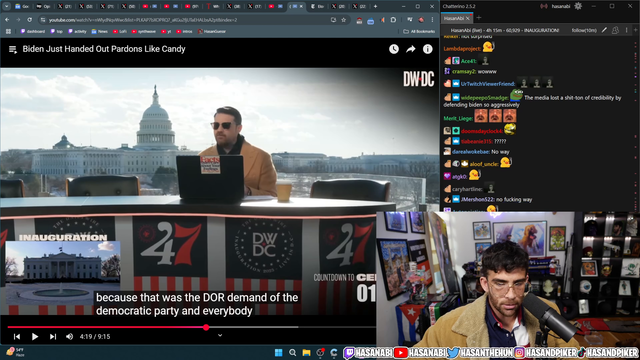The width and height of the screenshot is (640, 360).
Task: Go back in the browser
Action: tap(7, 20)
